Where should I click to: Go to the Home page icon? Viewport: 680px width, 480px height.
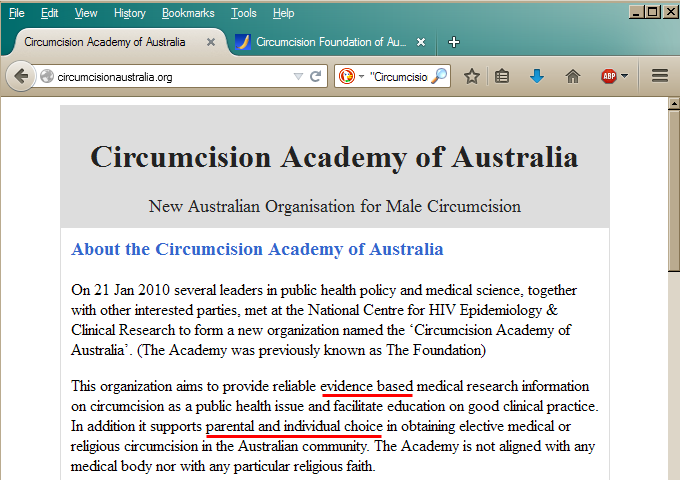(573, 76)
